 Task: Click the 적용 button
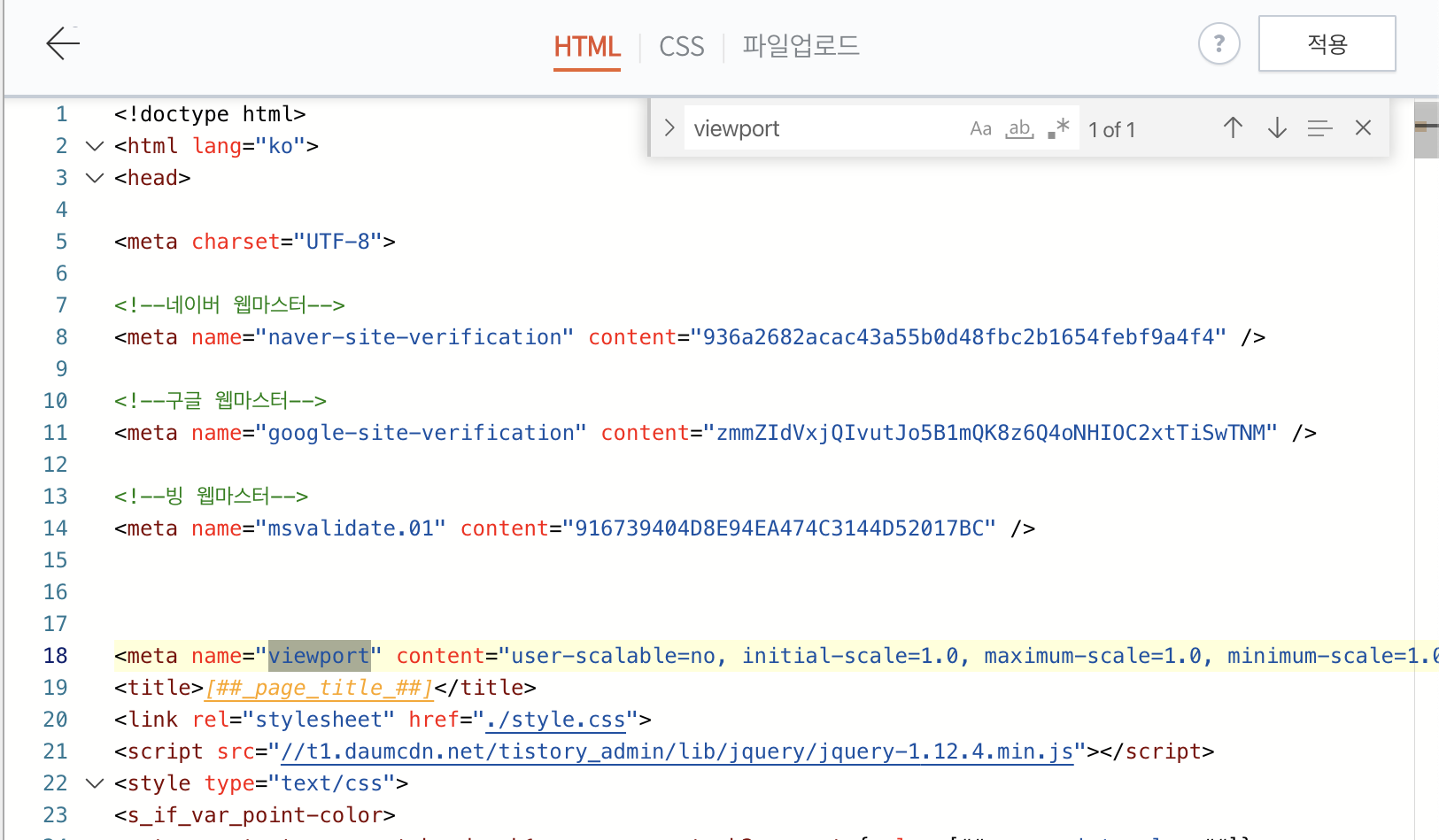click(1327, 42)
